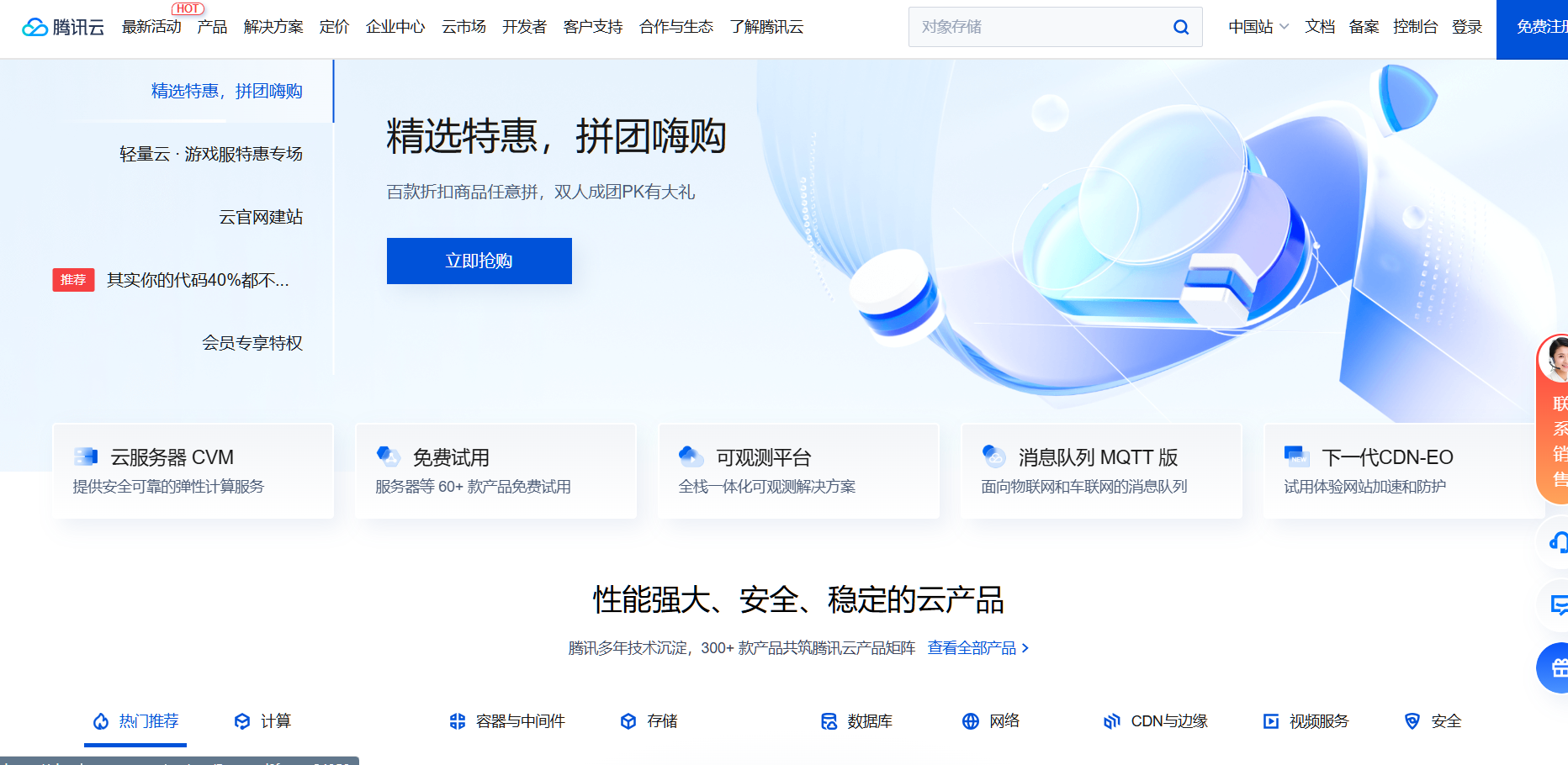Click the 立即抢购 button
1568x765 pixels.
pos(479,261)
